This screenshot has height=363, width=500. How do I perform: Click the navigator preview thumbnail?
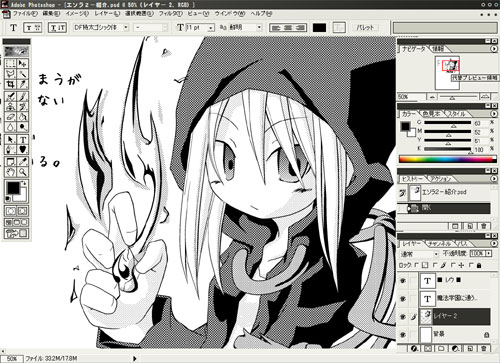pyautogui.click(x=447, y=73)
